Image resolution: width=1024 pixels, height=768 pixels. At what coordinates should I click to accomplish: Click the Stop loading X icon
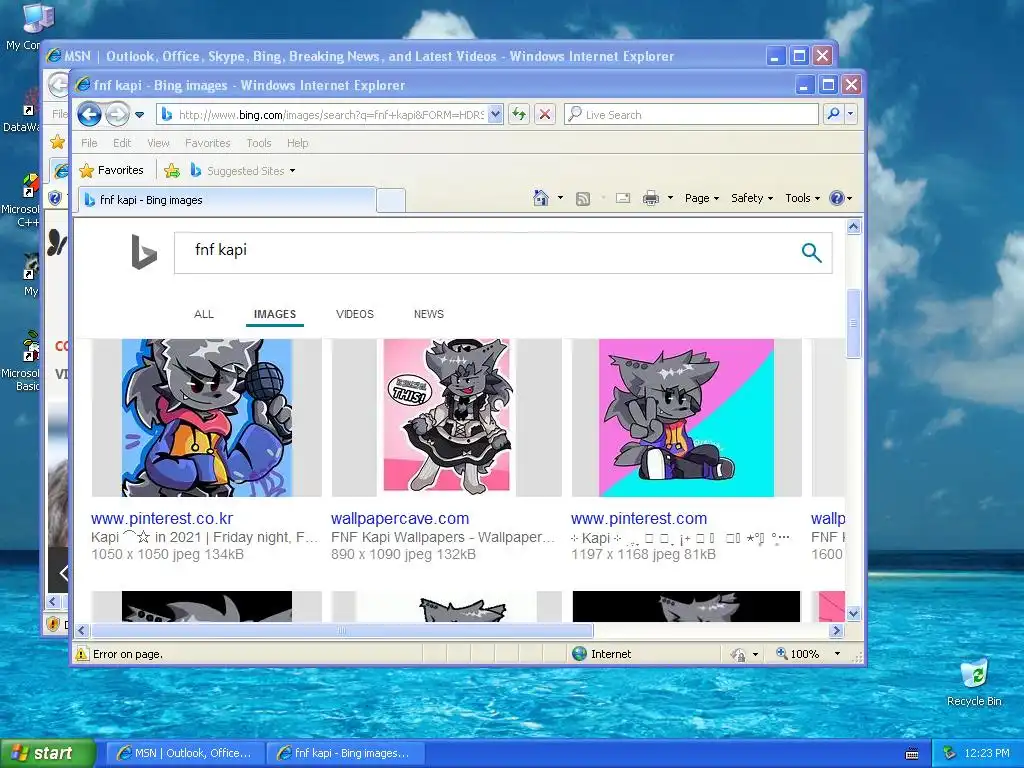(545, 115)
